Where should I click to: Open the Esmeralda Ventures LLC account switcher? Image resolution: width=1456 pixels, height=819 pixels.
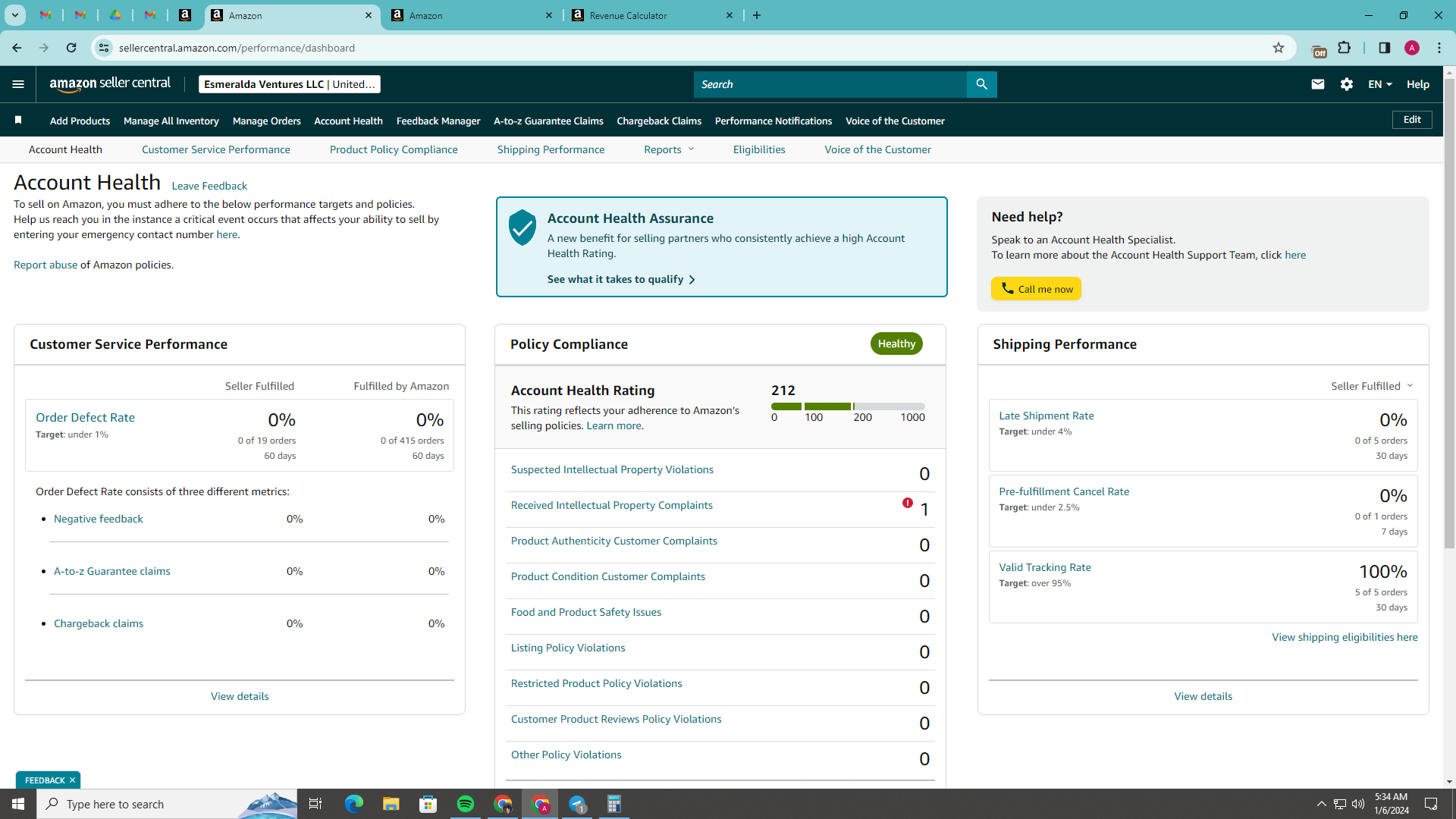click(x=289, y=84)
